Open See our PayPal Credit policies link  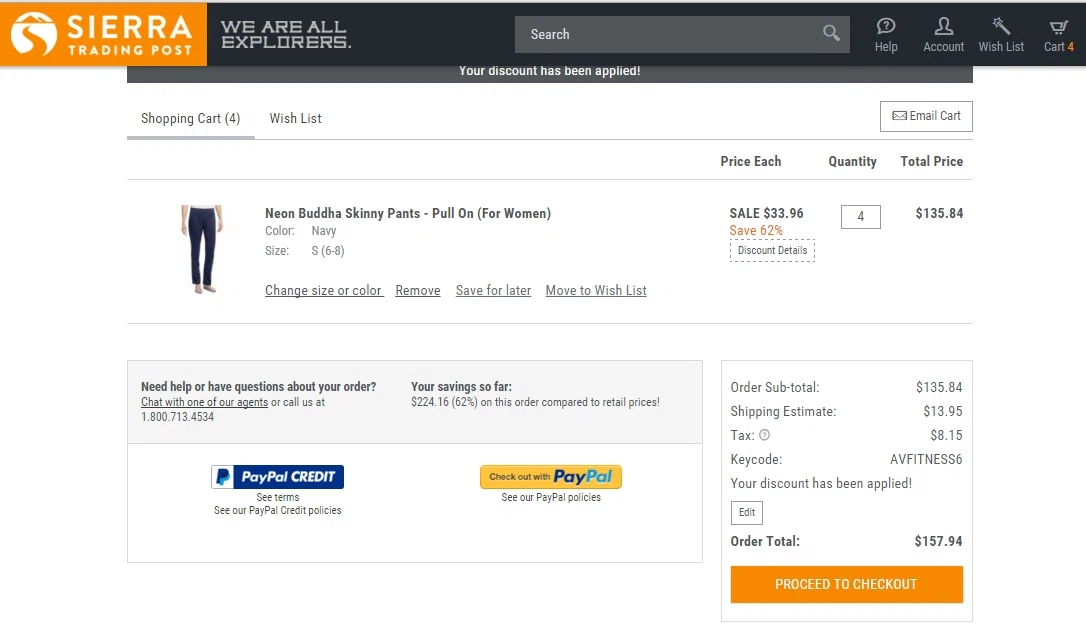click(277, 510)
